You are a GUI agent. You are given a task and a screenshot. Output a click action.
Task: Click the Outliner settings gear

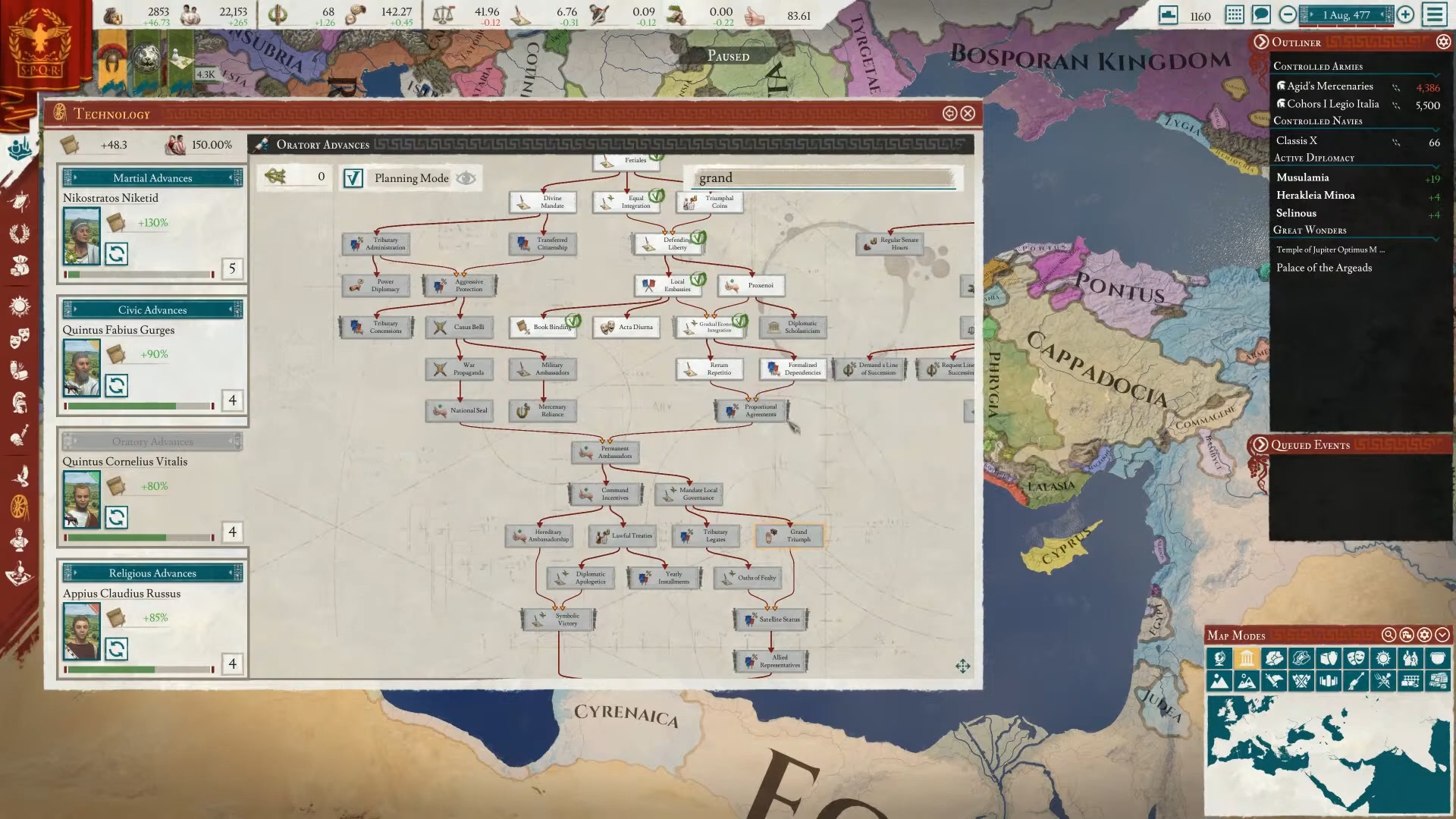point(1443,42)
